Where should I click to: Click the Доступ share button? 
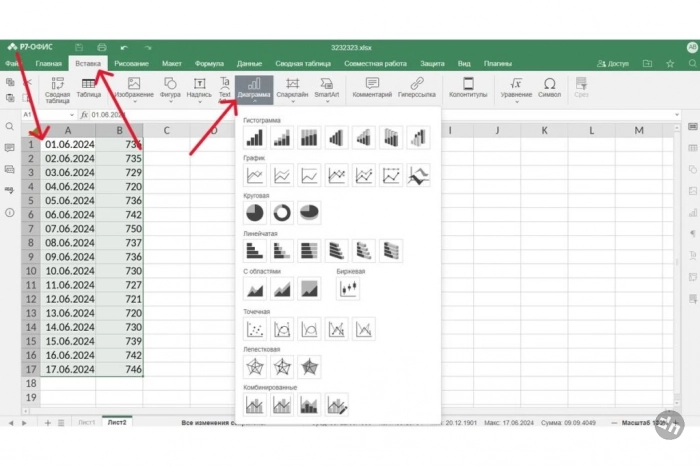click(x=613, y=63)
